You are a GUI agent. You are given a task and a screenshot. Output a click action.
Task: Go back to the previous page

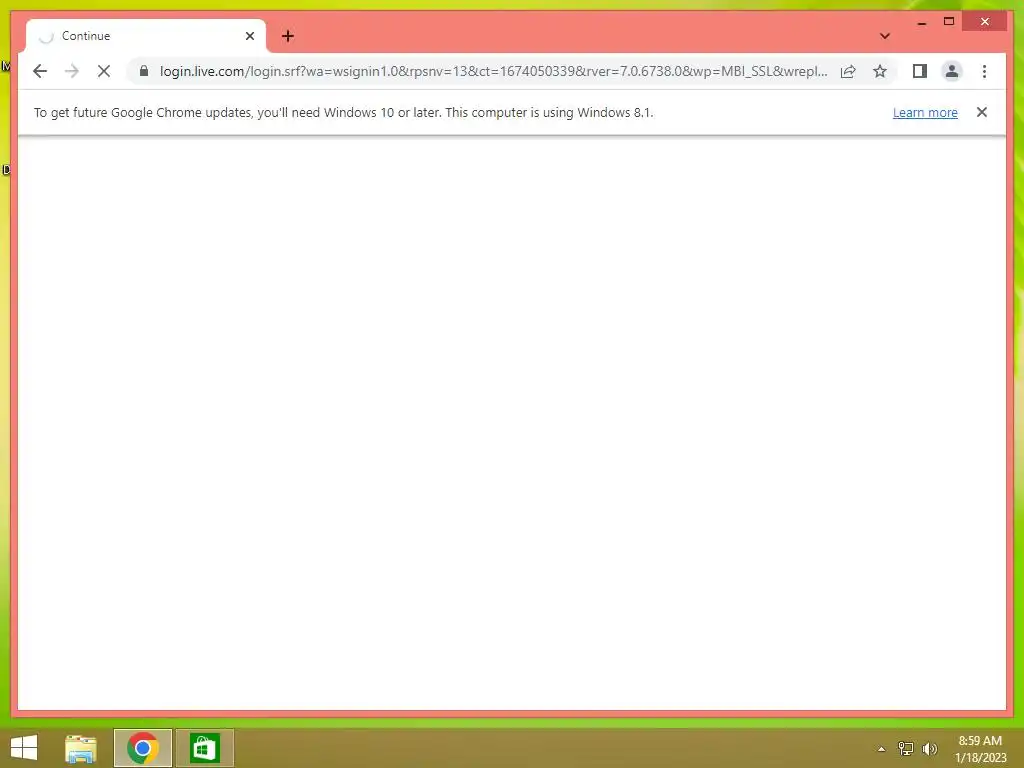click(40, 71)
